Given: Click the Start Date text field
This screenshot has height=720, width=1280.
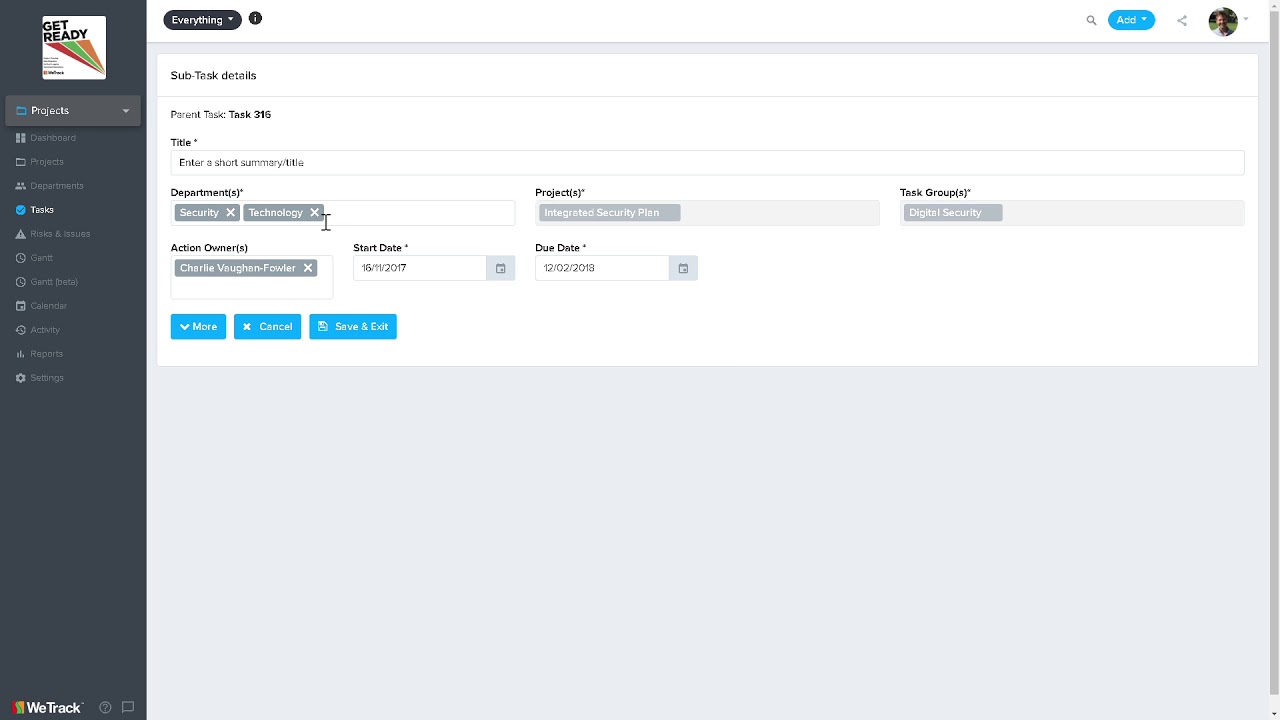Looking at the screenshot, I should pos(420,268).
